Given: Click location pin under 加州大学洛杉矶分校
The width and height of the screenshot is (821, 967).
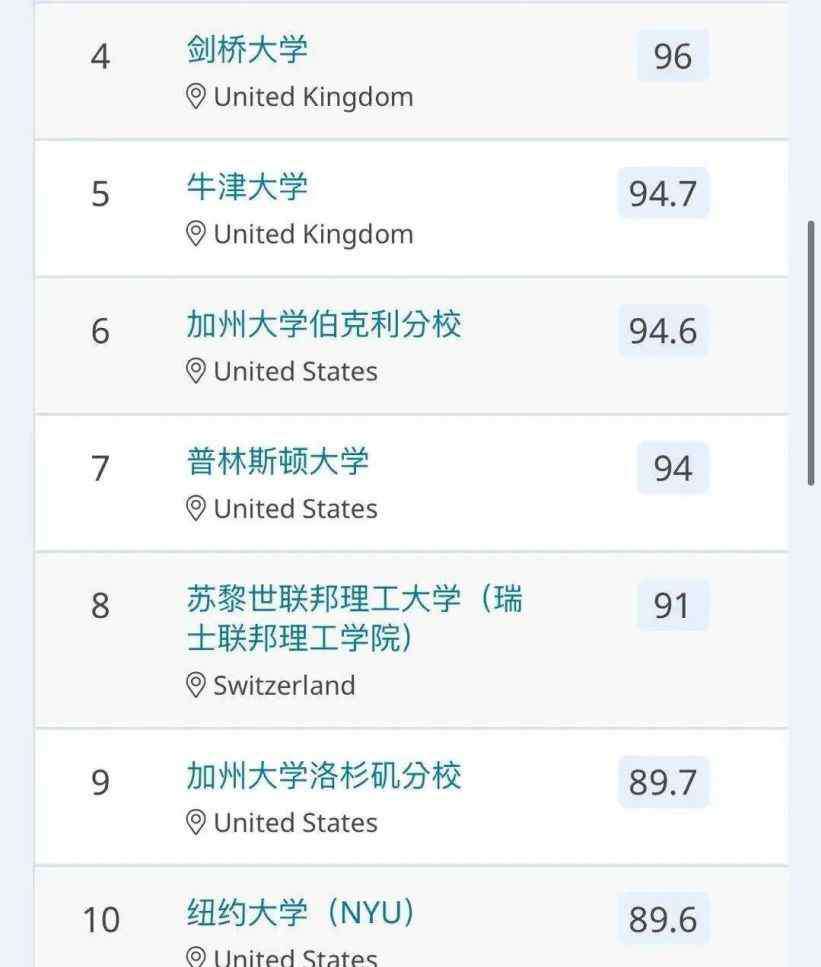Looking at the screenshot, I should (x=196, y=823).
